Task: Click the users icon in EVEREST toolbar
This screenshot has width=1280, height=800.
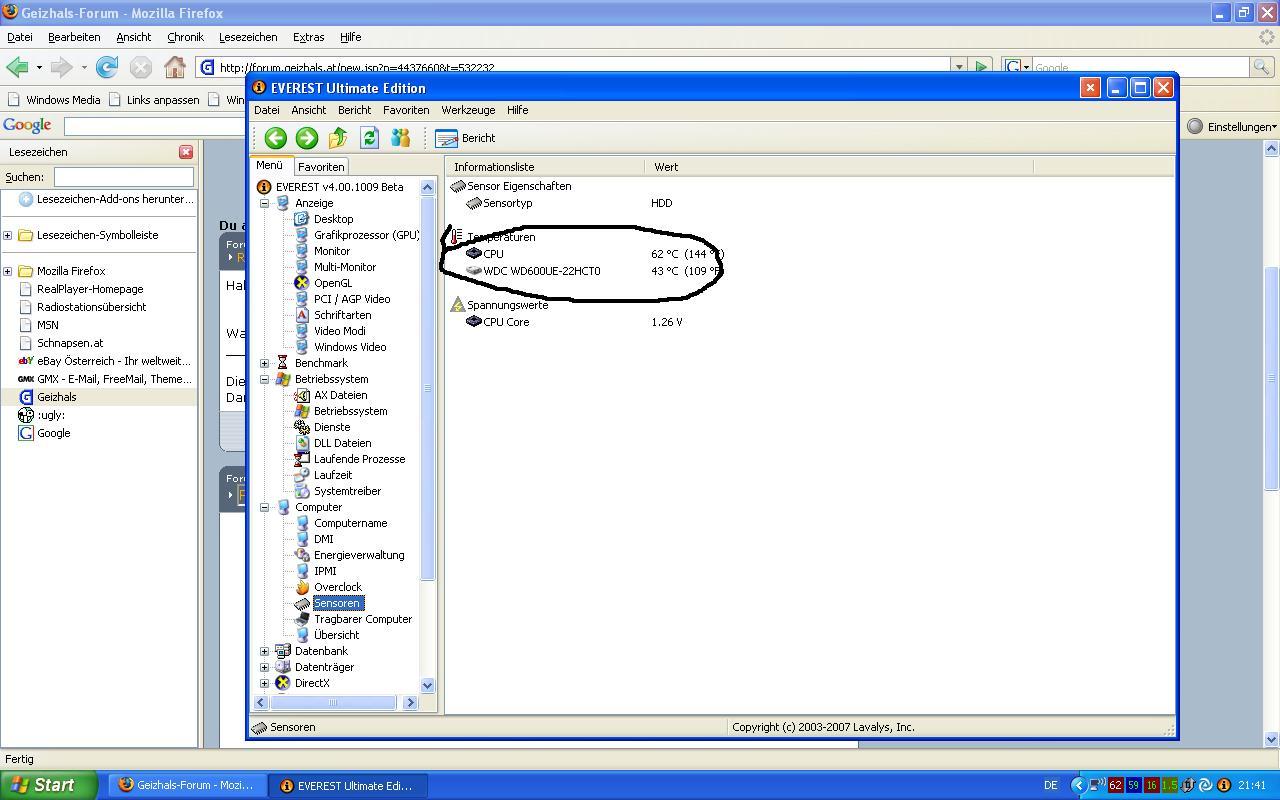Action: (x=401, y=138)
